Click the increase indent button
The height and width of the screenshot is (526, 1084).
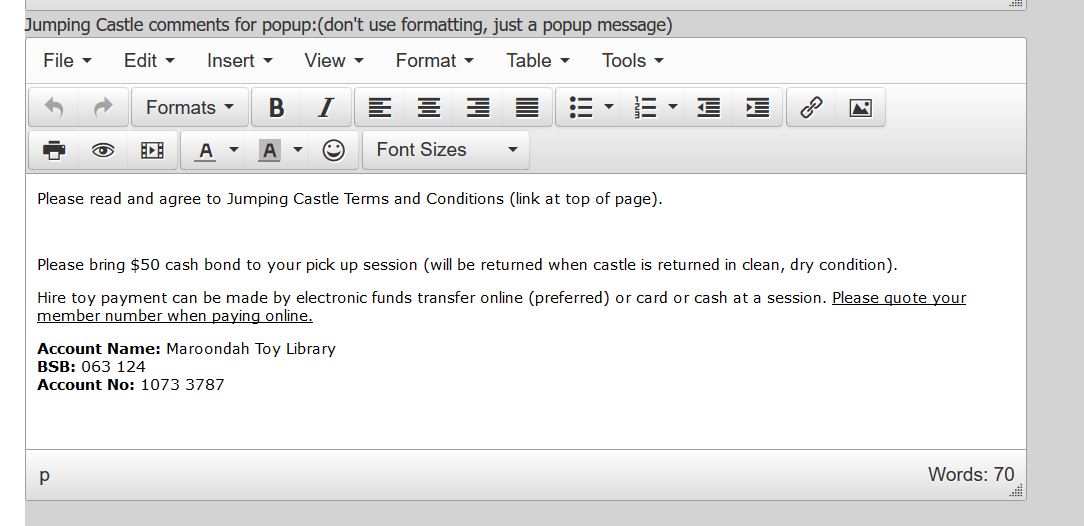pyautogui.click(x=757, y=108)
